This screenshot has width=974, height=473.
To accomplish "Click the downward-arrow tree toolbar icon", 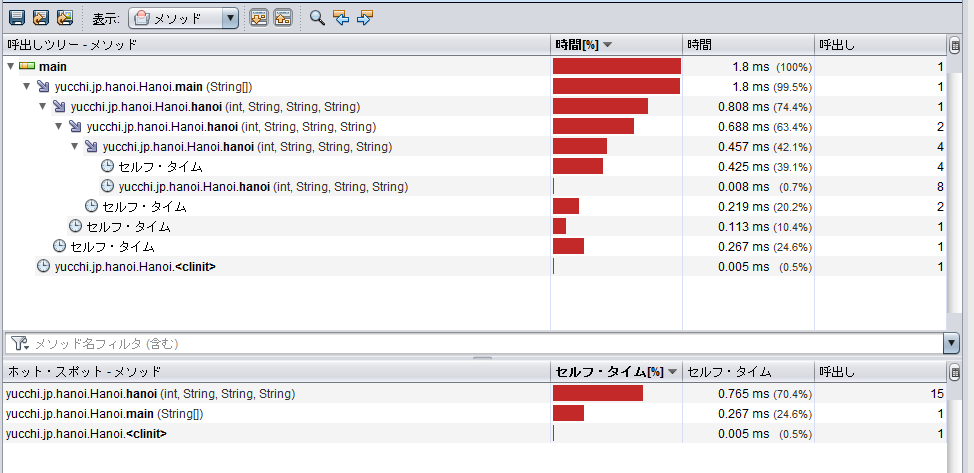I will 258,18.
